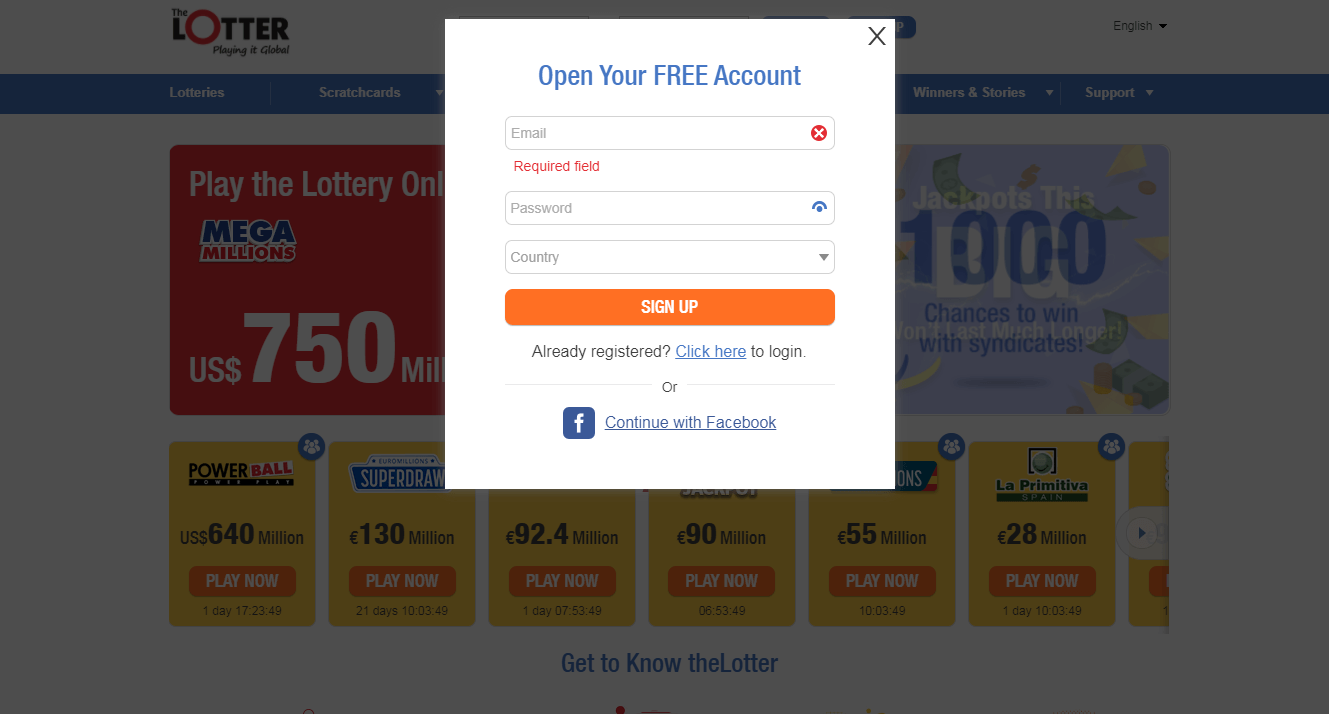The height and width of the screenshot is (714, 1329).
Task: Click Continue with Facebook link
Action: 691,423
